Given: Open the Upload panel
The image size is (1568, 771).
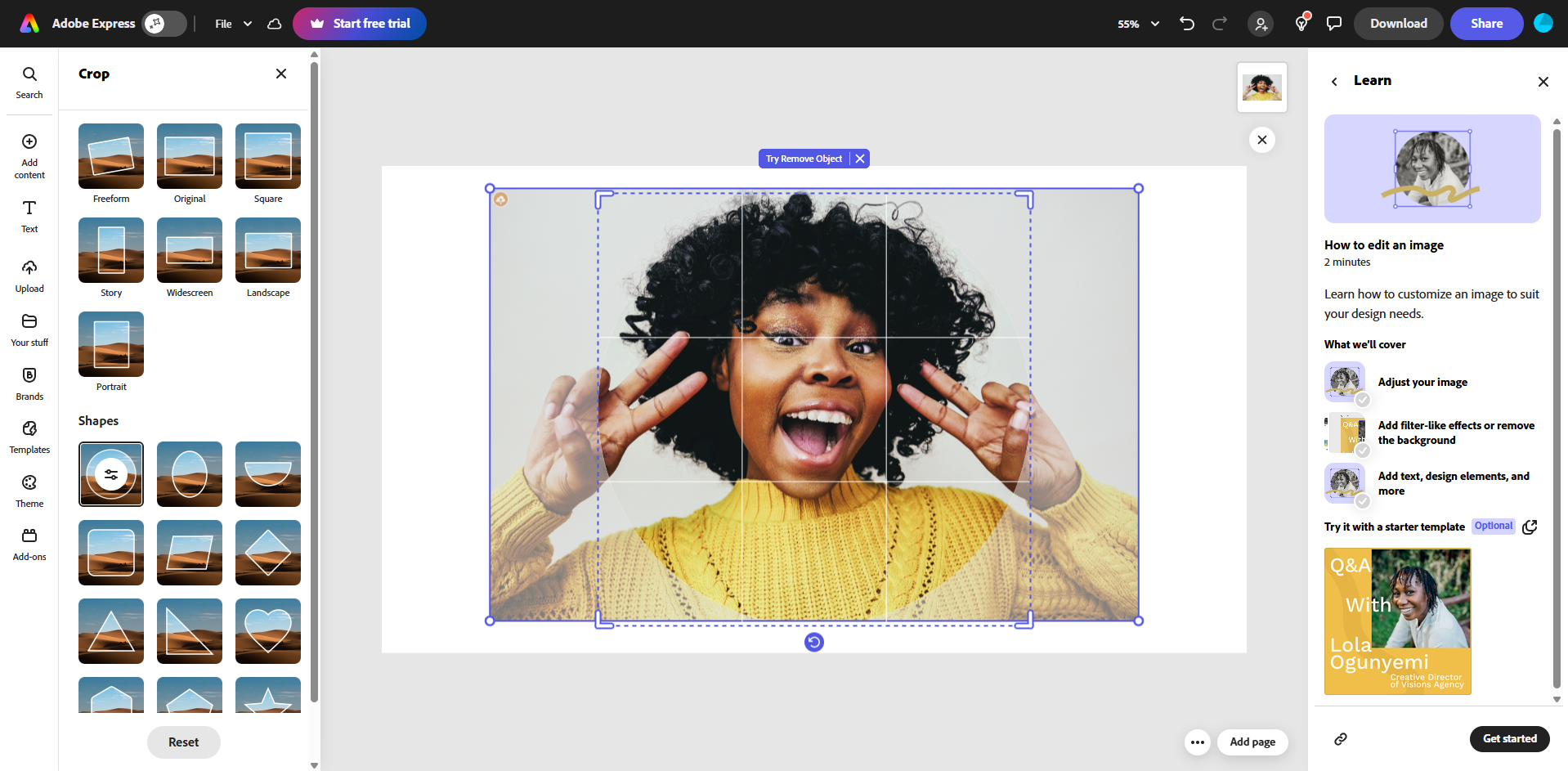Looking at the screenshot, I should pos(29,276).
